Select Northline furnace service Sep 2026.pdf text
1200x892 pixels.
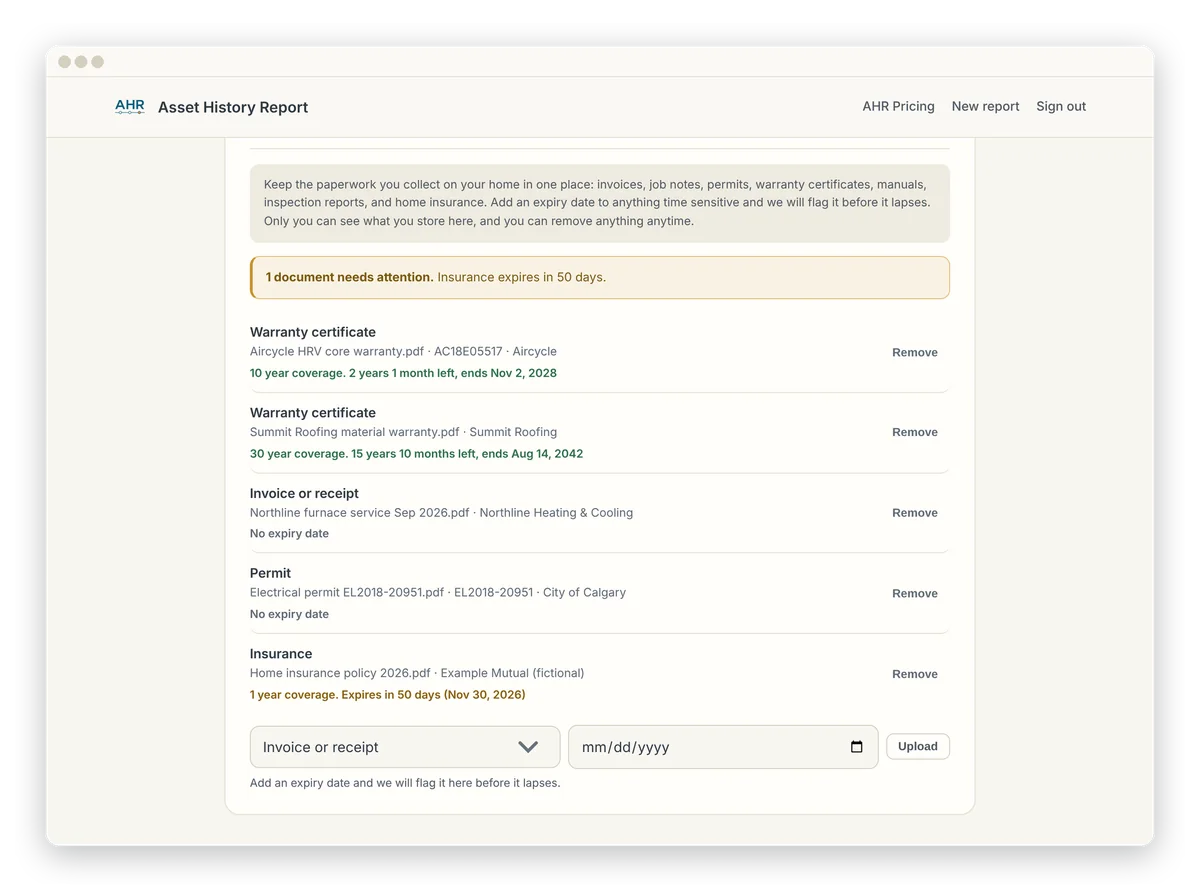[359, 512]
